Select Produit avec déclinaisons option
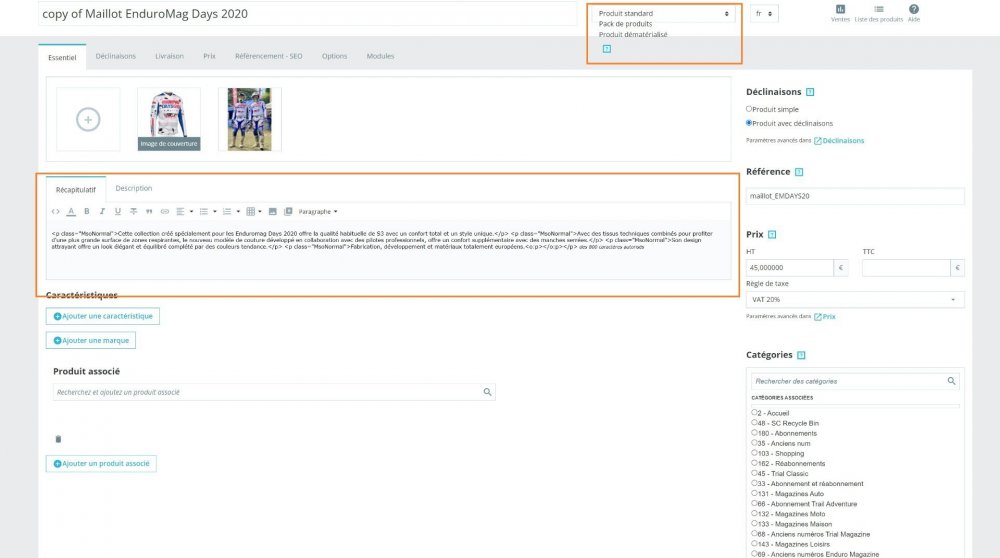Screen dimensions: 1000x558 pyautogui.click(x=749, y=123)
